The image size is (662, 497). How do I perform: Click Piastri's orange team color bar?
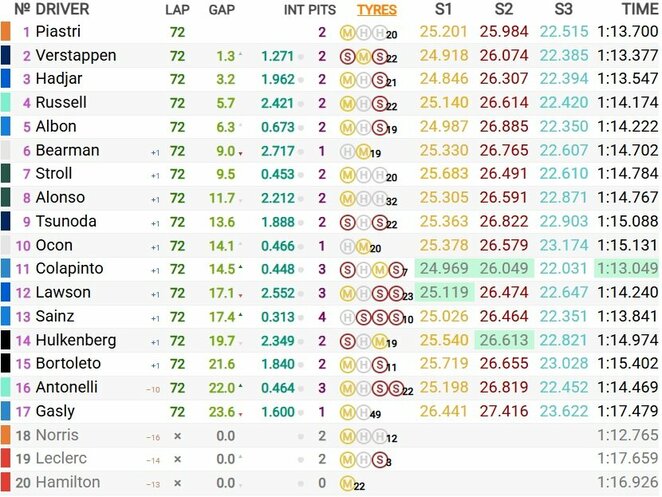(x=6, y=31)
